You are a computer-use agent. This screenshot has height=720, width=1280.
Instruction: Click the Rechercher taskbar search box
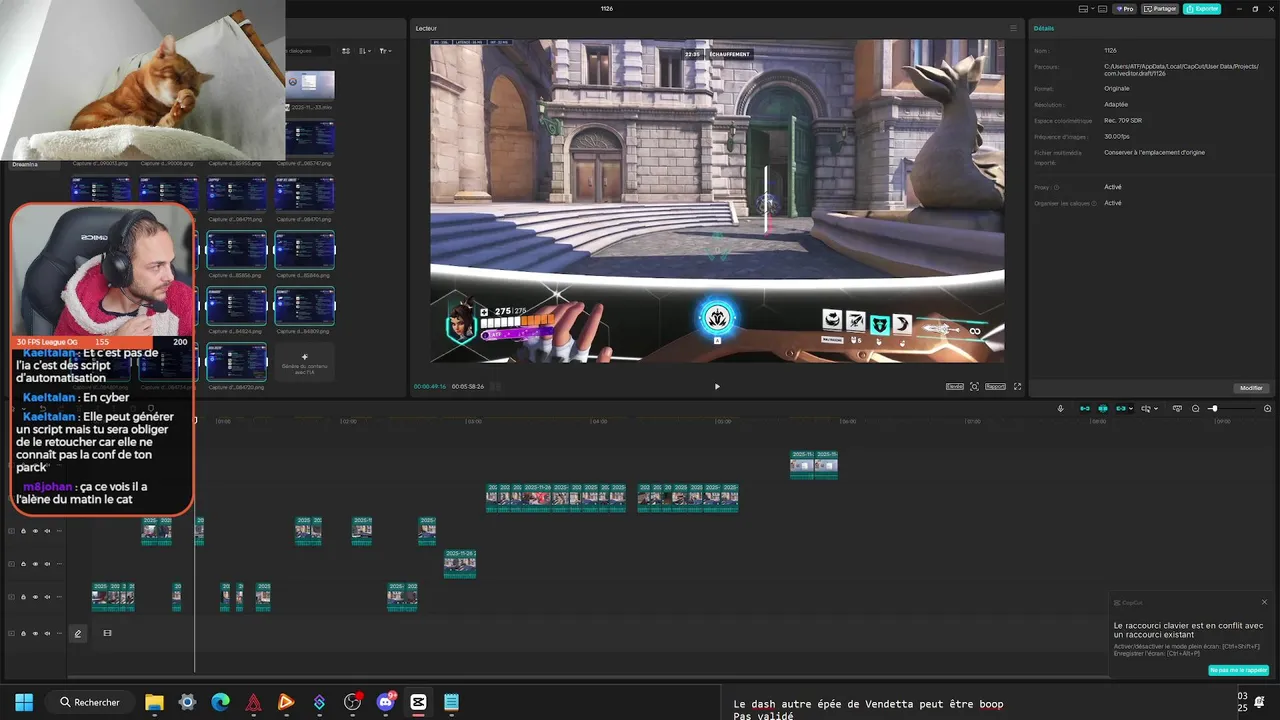pyautogui.click(x=91, y=702)
